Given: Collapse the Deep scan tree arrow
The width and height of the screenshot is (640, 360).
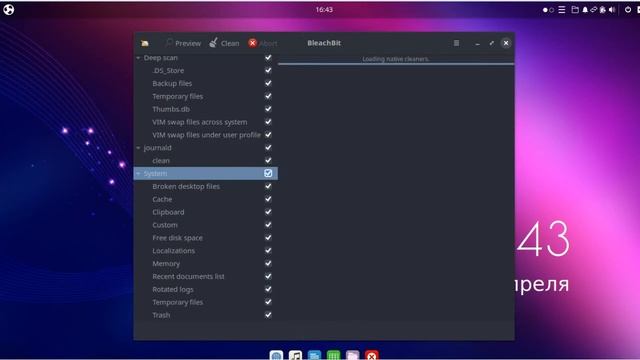Looking at the screenshot, I should (138, 58).
